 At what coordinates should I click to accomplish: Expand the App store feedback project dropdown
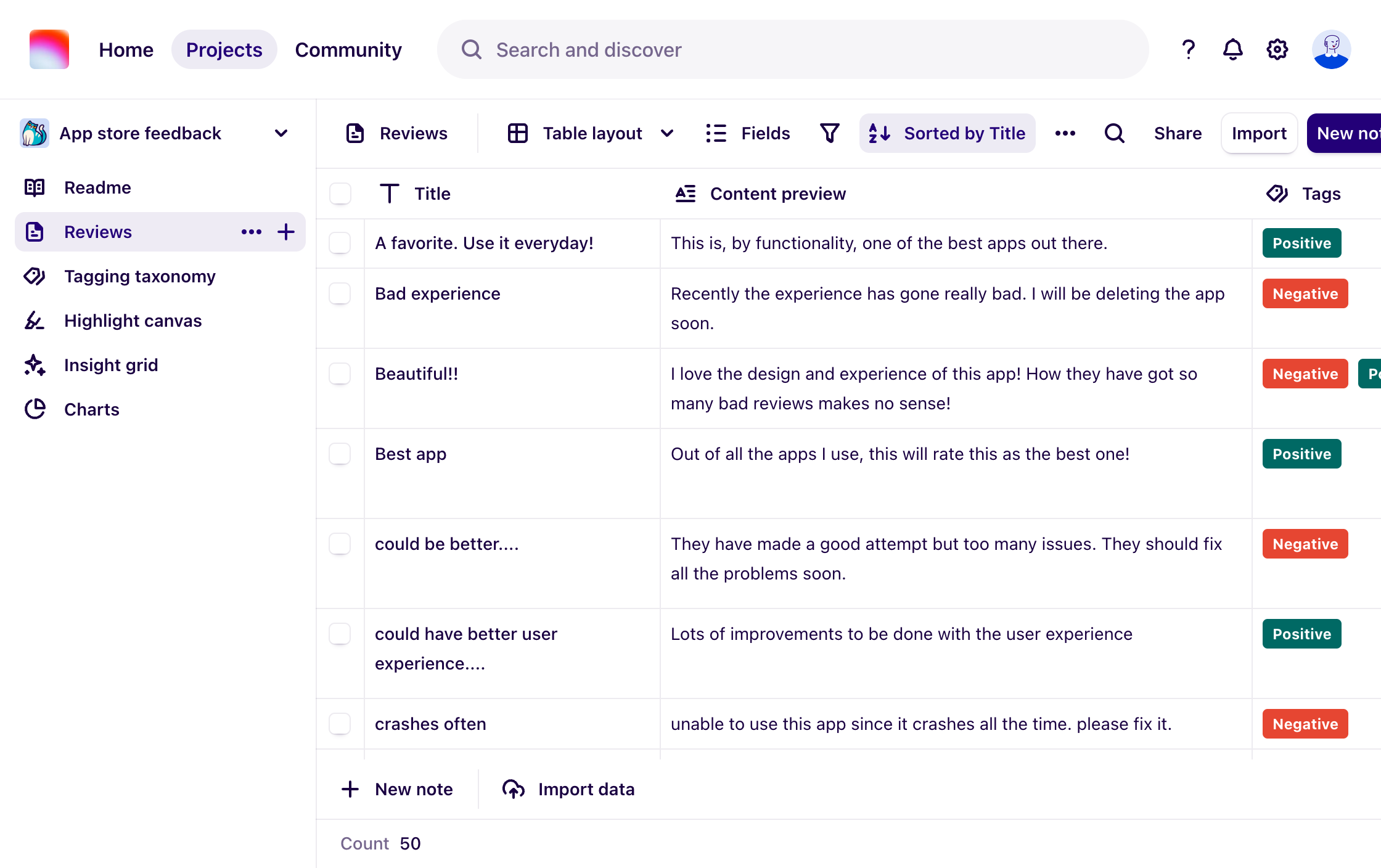tap(281, 133)
